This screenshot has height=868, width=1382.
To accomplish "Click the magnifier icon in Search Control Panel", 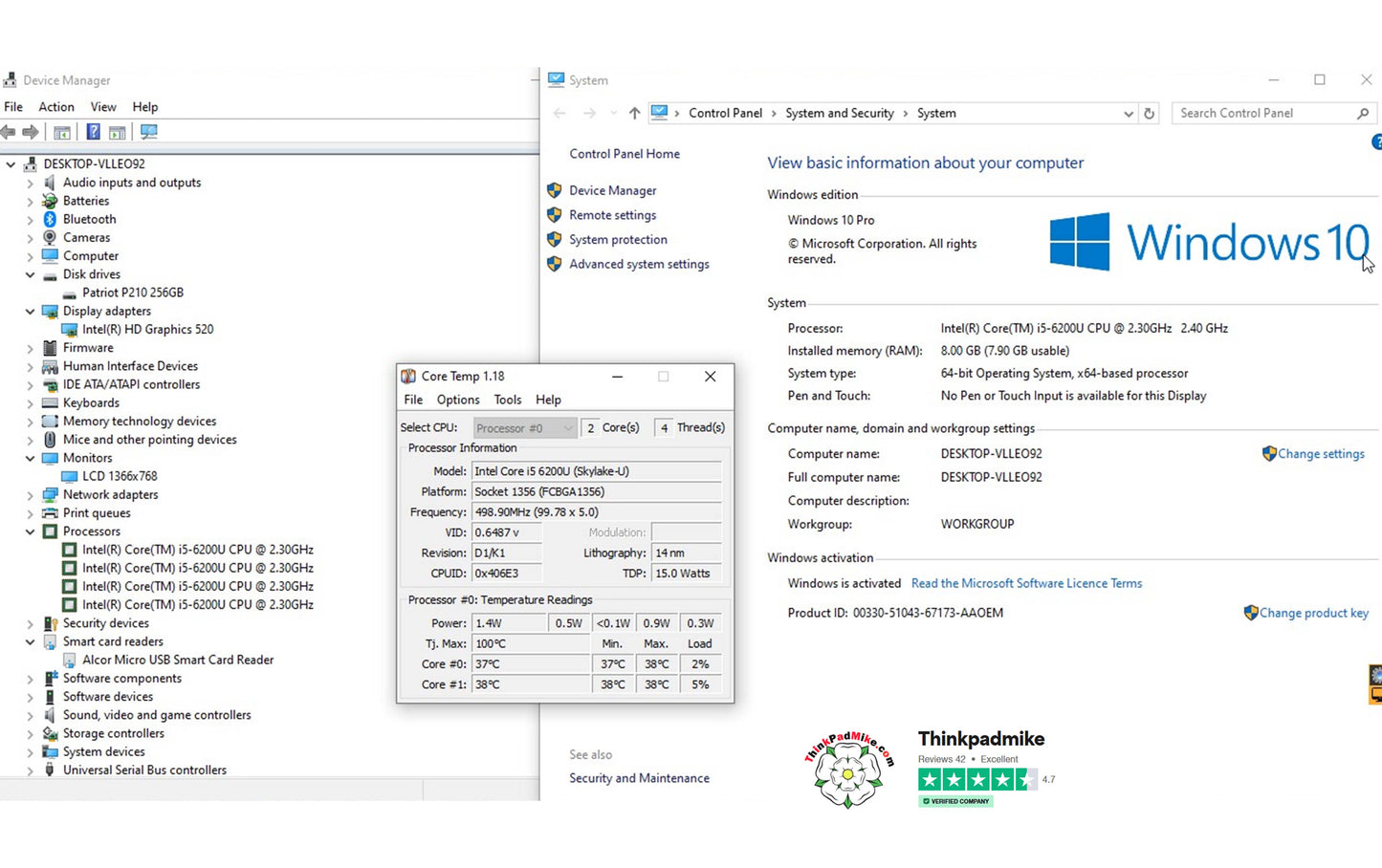I will (x=1363, y=113).
